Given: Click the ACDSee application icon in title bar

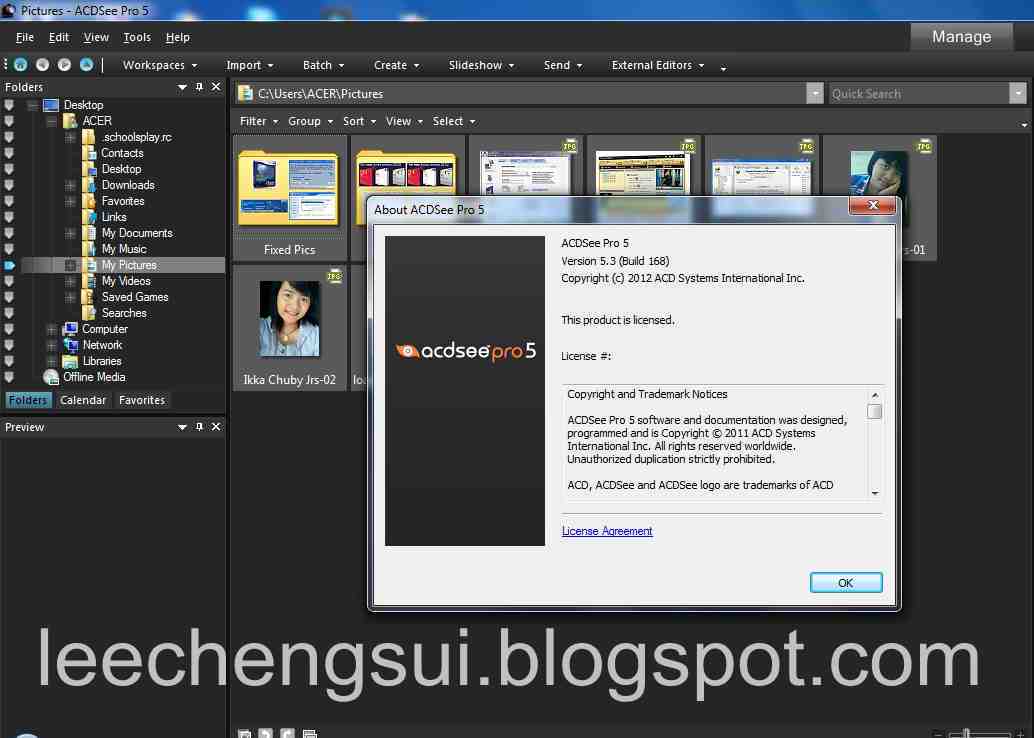Looking at the screenshot, I should (9, 11).
